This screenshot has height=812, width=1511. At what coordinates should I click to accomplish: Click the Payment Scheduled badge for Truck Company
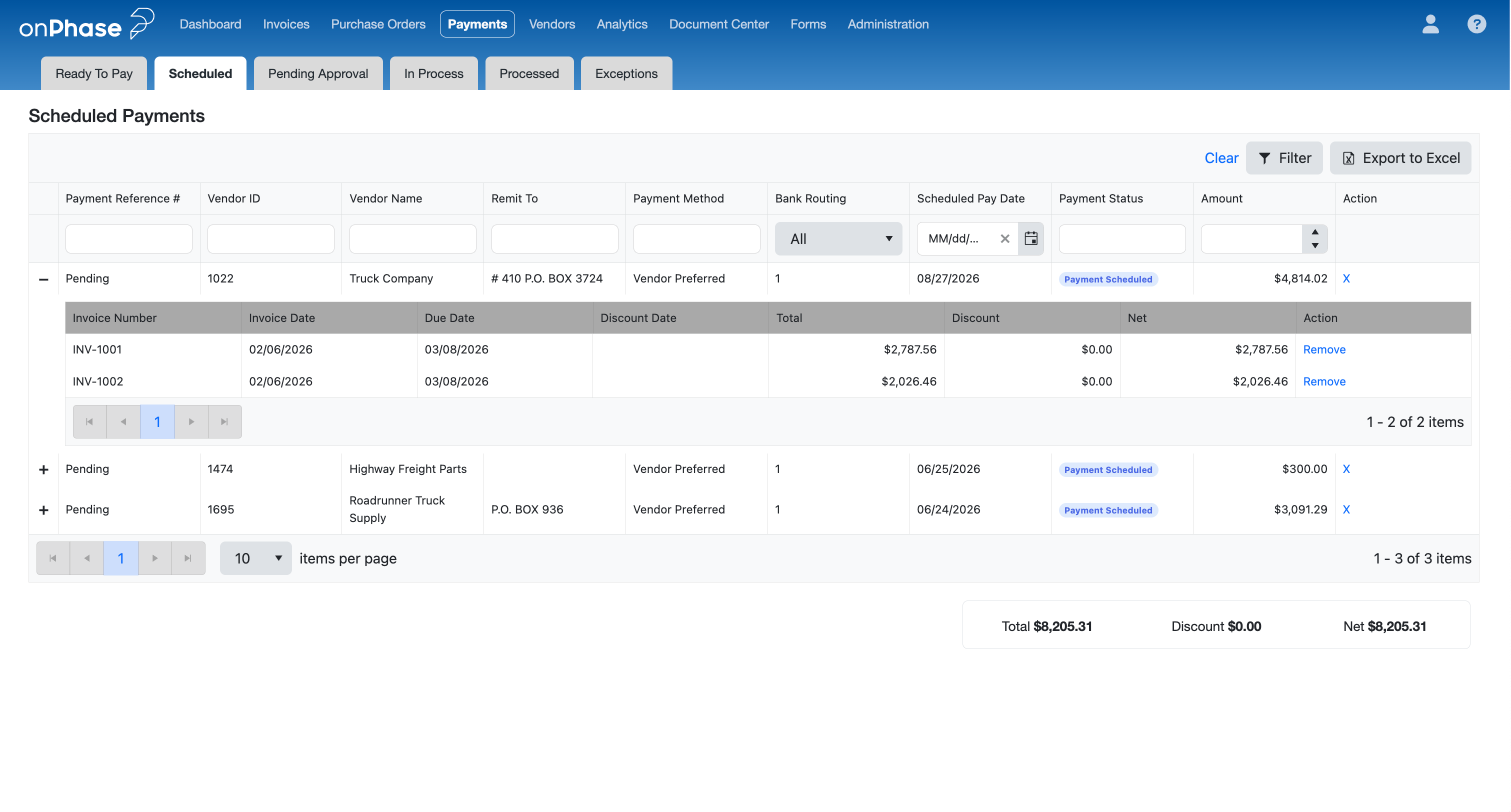(x=1108, y=279)
